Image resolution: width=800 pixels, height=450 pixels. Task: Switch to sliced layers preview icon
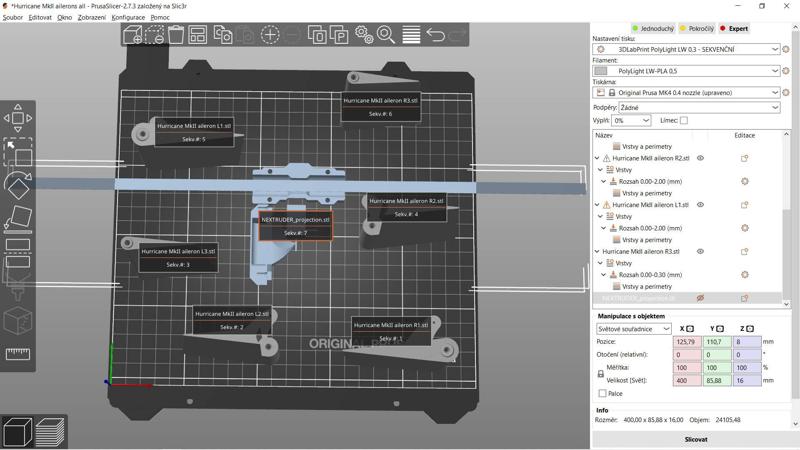point(49,432)
